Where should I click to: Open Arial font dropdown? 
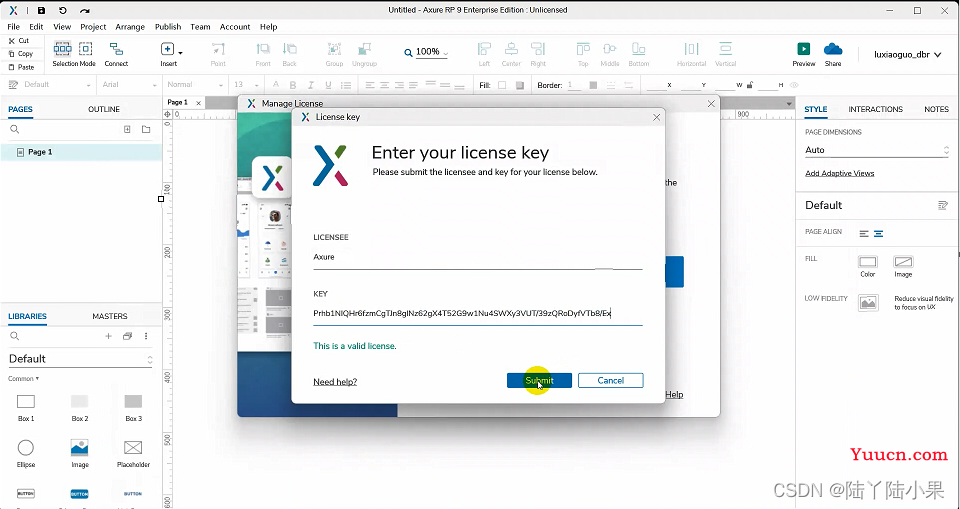pos(129,85)
